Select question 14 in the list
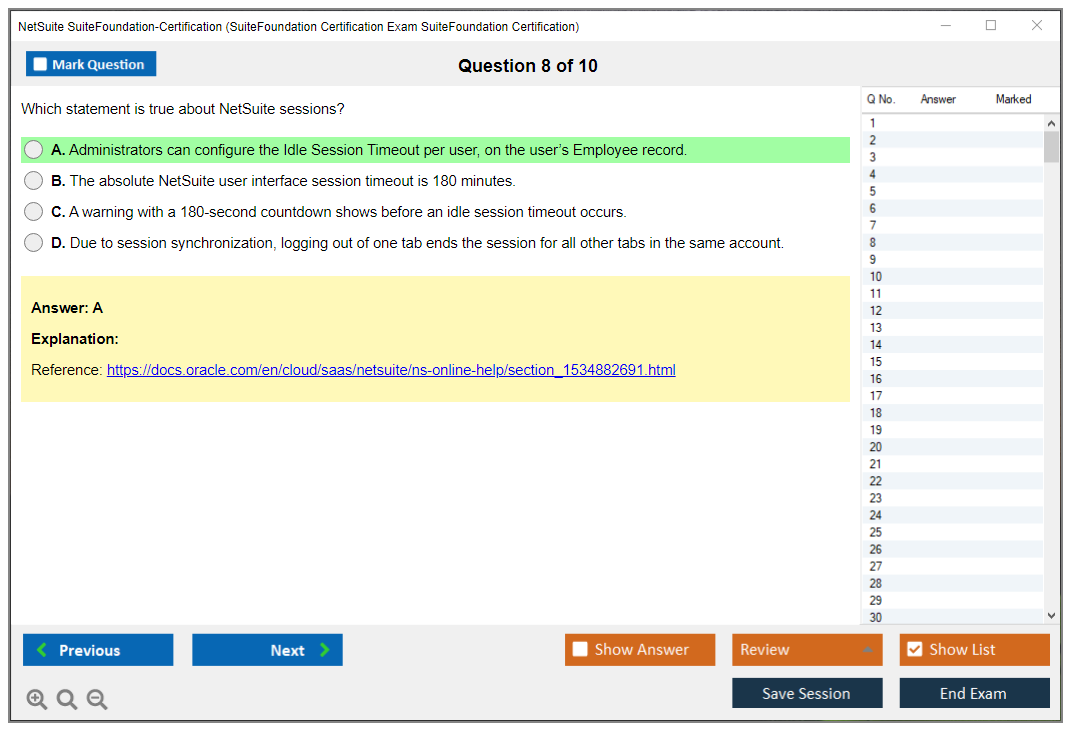1075x735 pixels. [x=952, y=345]
